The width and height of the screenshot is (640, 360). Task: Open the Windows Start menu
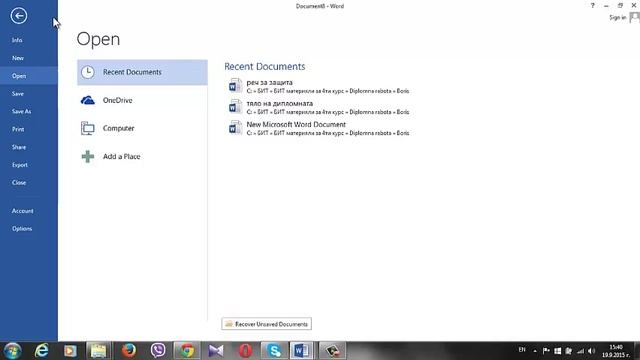(13, 351)
